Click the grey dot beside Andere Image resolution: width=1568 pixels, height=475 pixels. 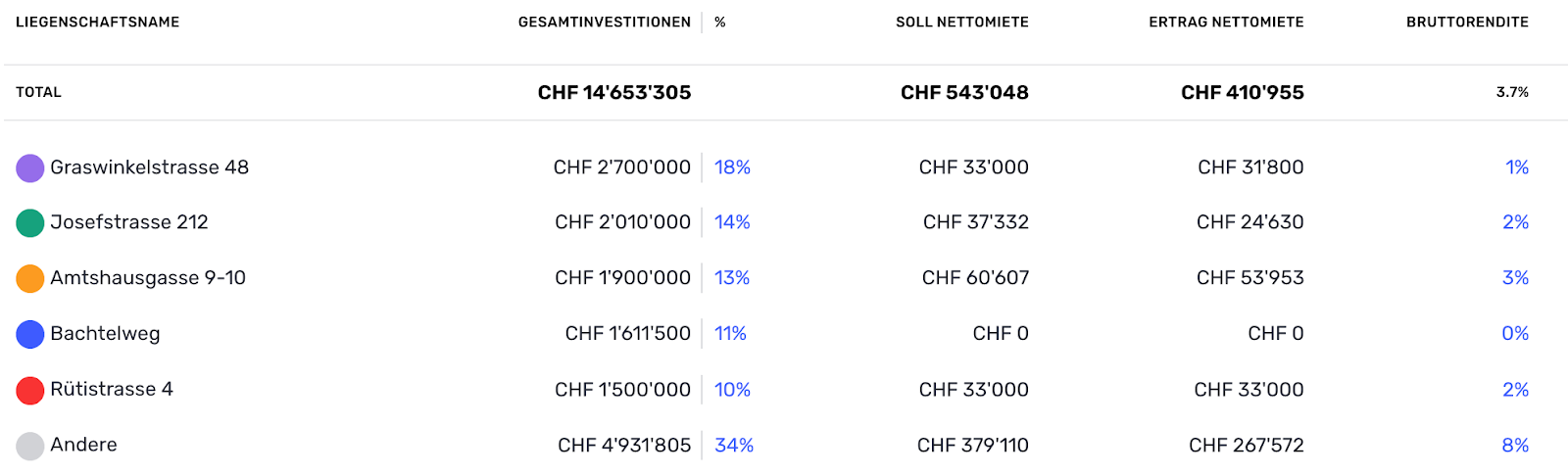[x=30, y=447]
